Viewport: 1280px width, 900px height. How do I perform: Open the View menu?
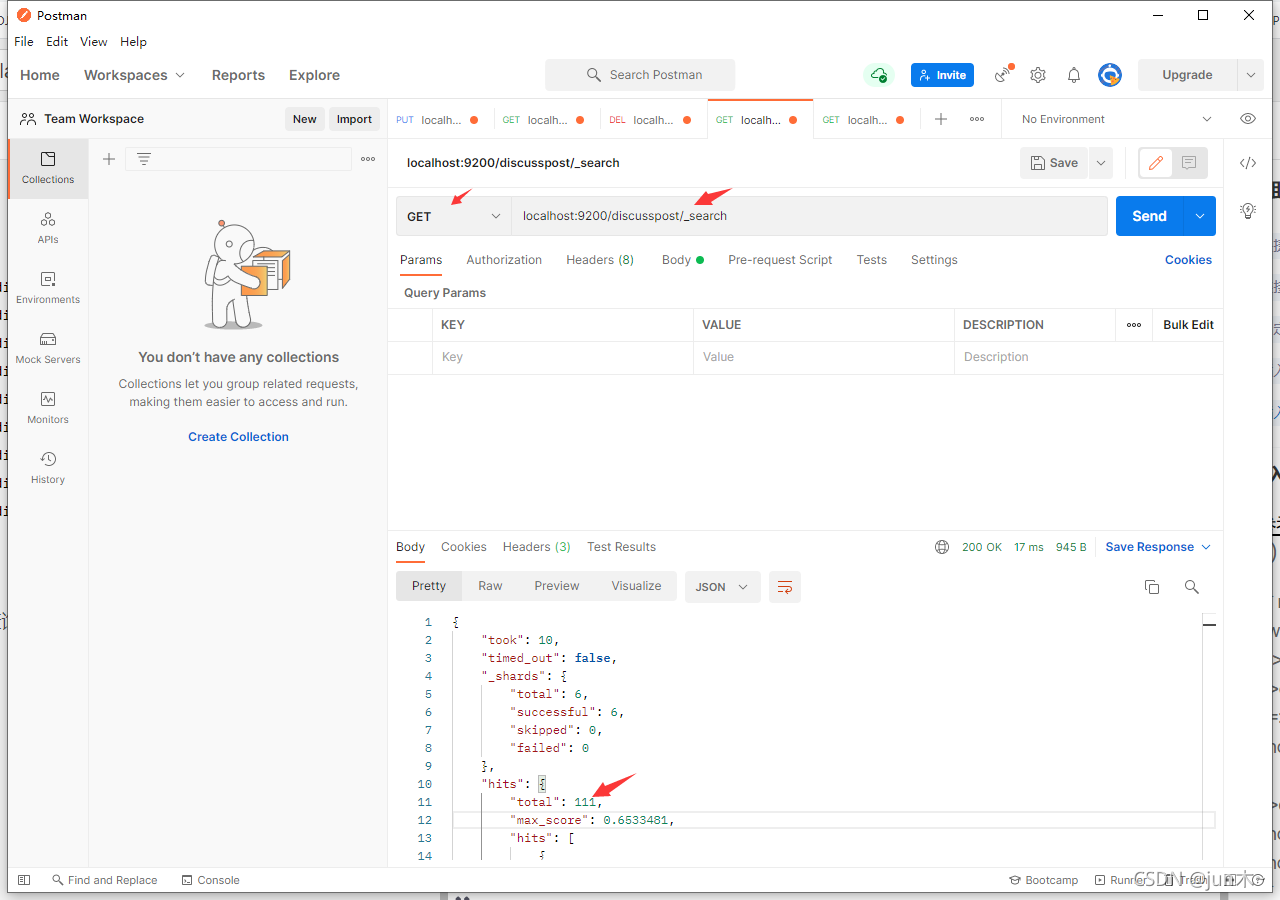click(x=94, y=42)
